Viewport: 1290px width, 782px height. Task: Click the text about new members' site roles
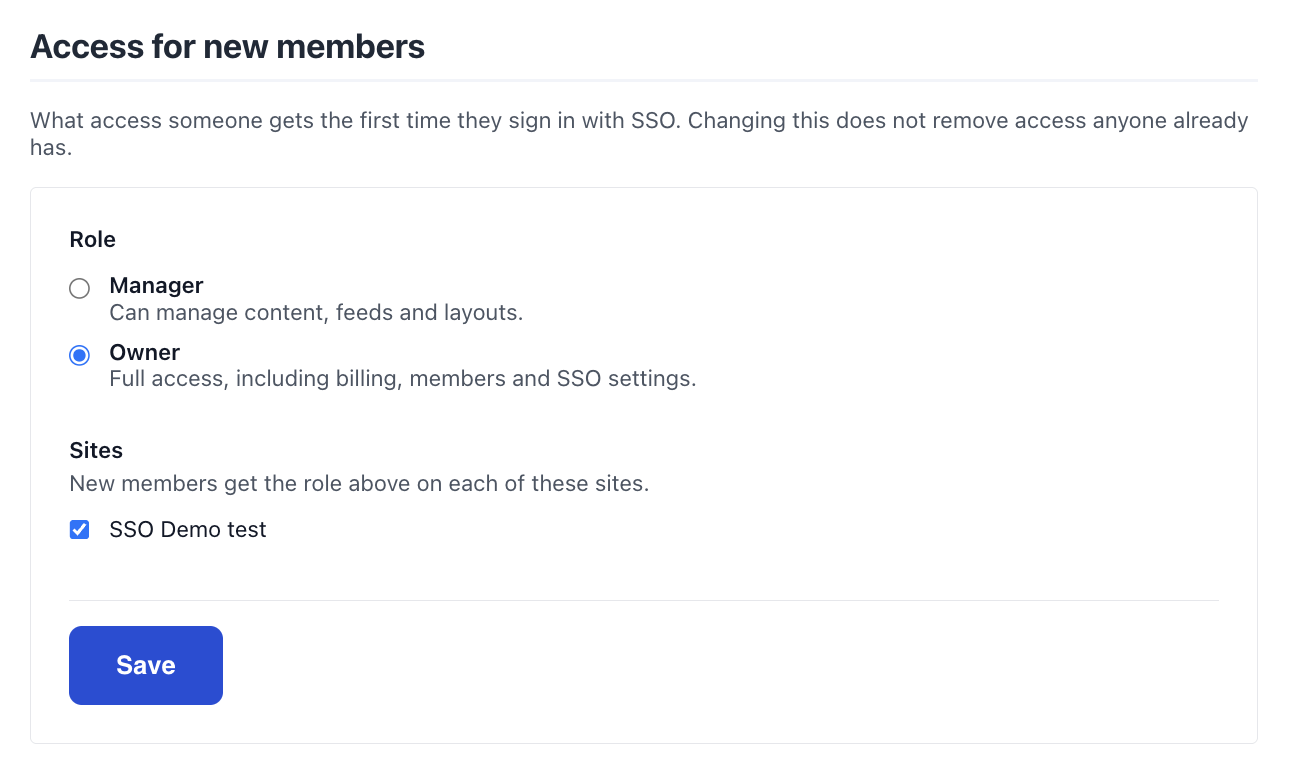click(x=359, y=484)
